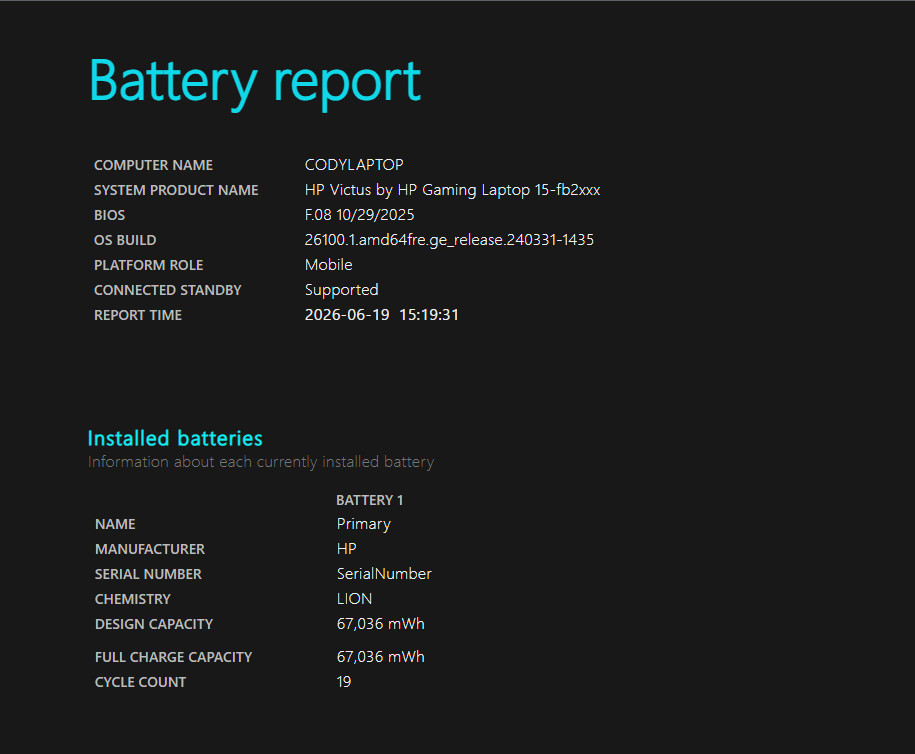Image resolution: width=915 pixels, height=754 pixels.
Task: Select the 'CHEMISTRY' row label
Action: pos(132,600)
